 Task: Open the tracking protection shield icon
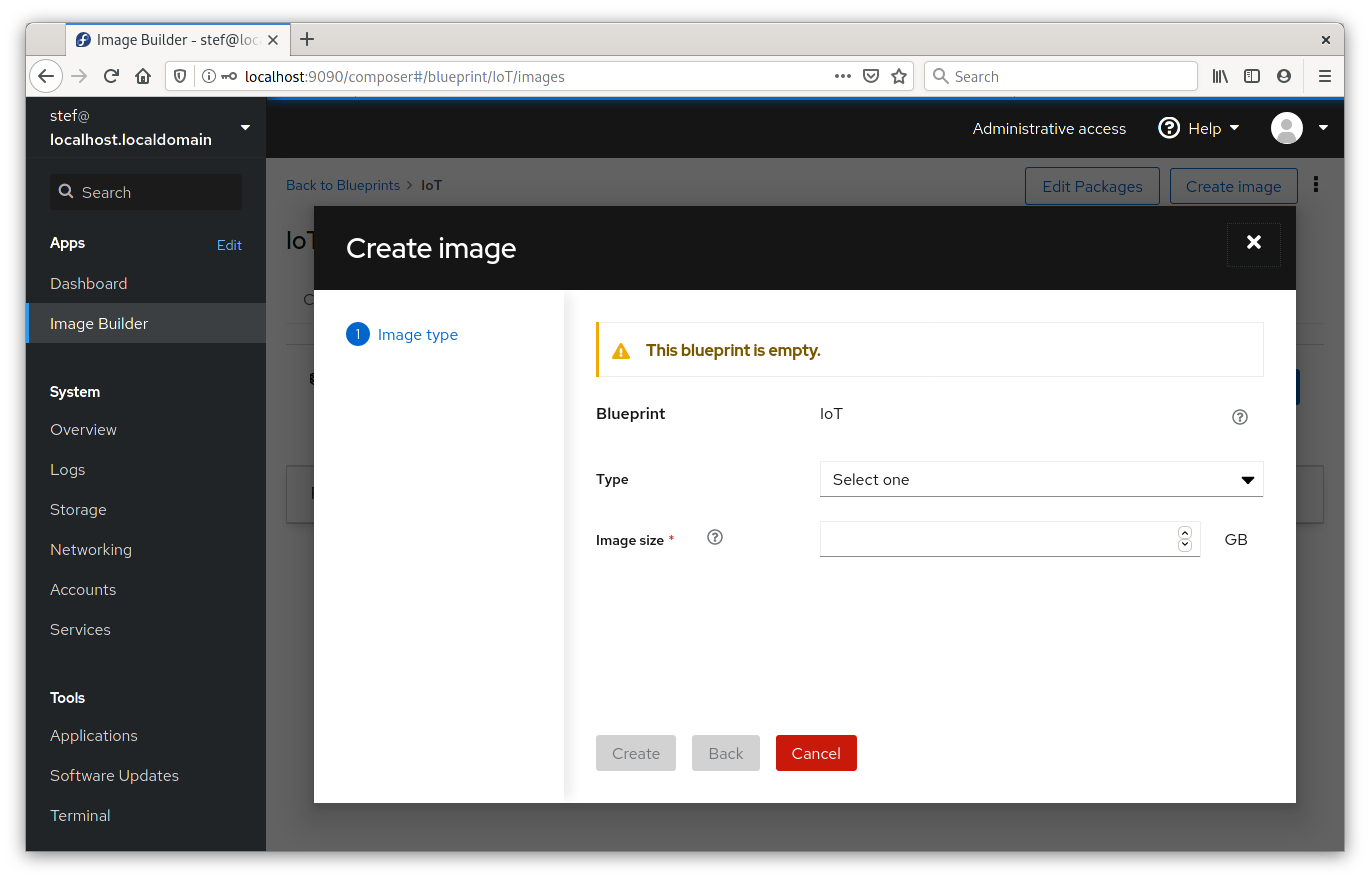point(181,76)
